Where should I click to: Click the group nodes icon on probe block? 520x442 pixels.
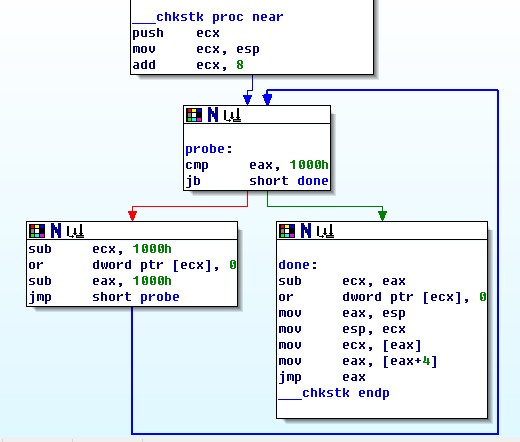232,116
